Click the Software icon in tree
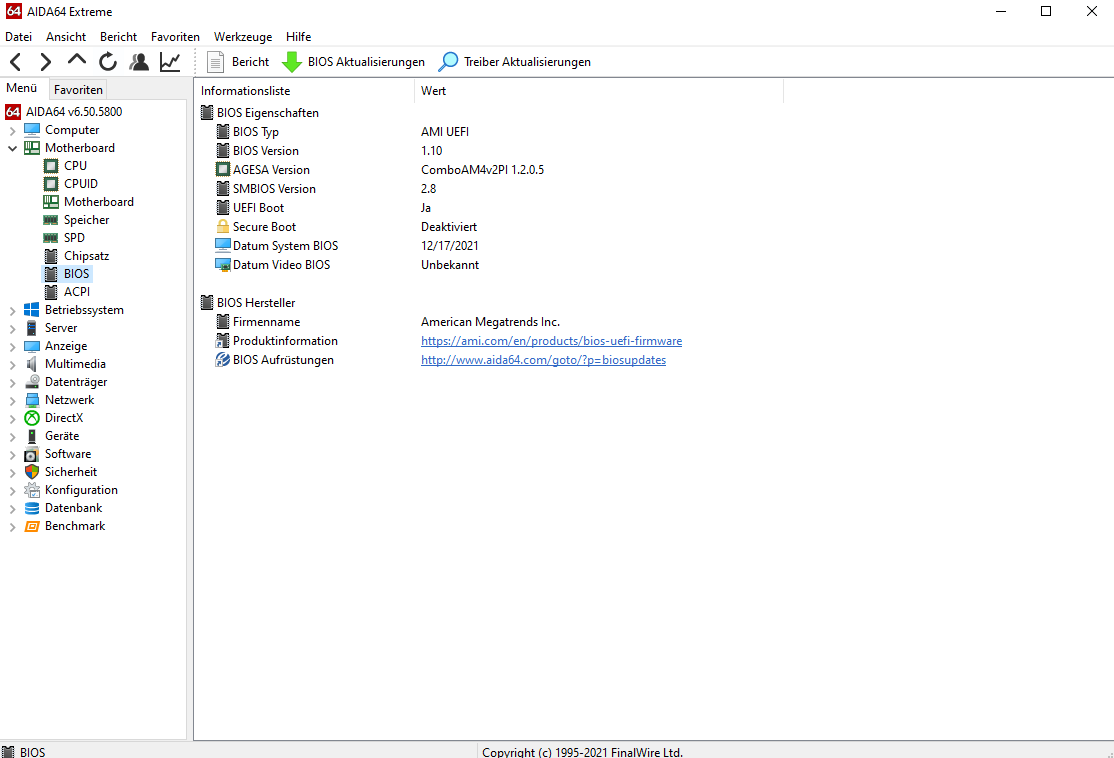This screenshot has width=1114, height=758. pos(32,454)
